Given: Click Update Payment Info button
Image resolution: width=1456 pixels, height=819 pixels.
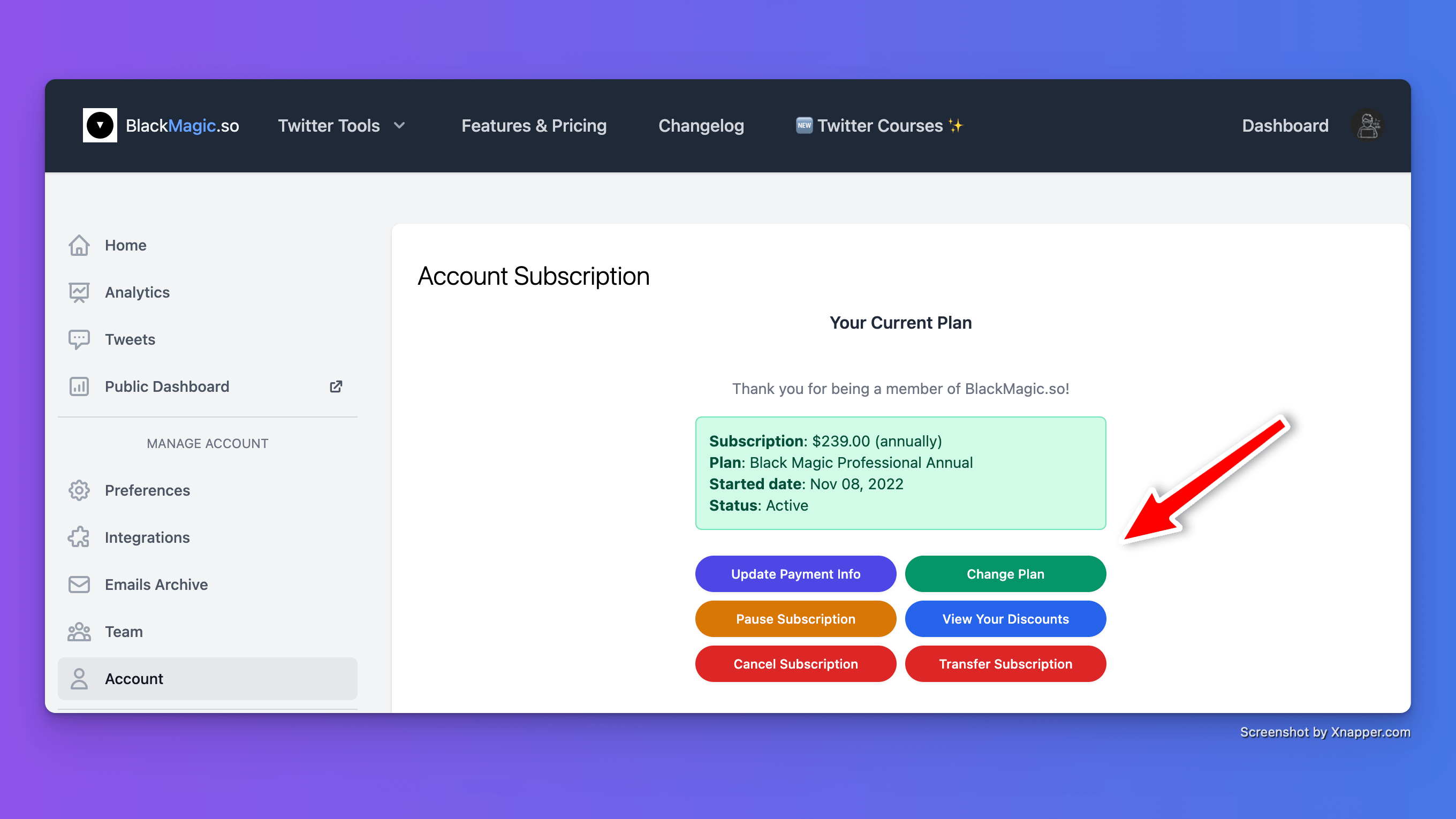Looking at the screenshot, I should (795, 574).
